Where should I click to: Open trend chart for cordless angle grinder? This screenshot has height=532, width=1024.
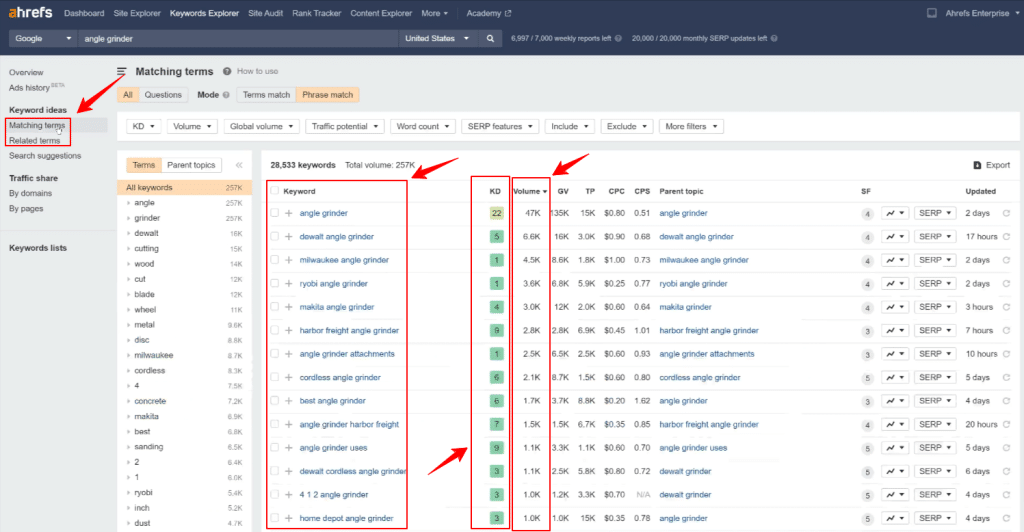tap(895, 377)
